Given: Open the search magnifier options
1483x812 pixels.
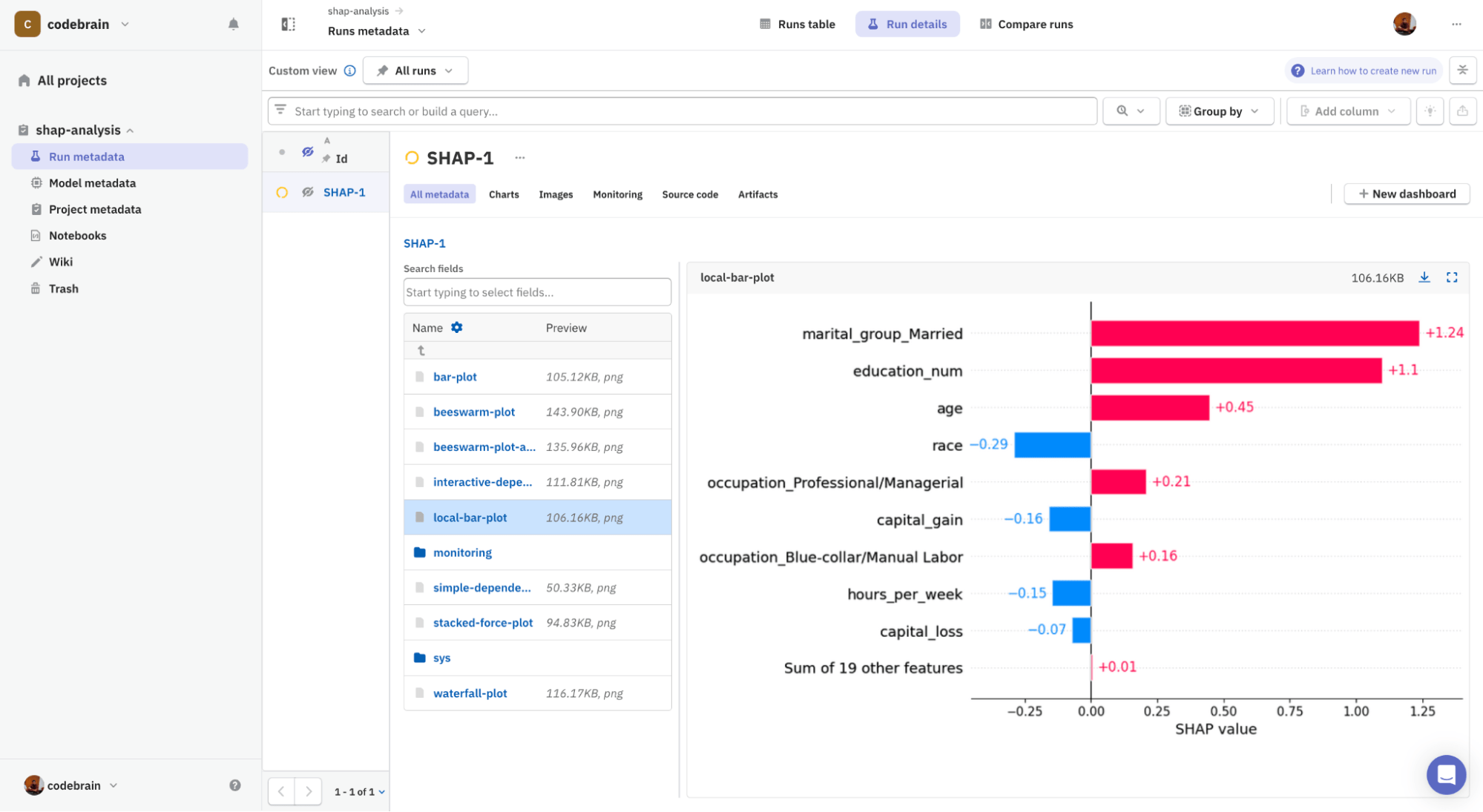Looking at the screenshot, I should [1131, 110].
